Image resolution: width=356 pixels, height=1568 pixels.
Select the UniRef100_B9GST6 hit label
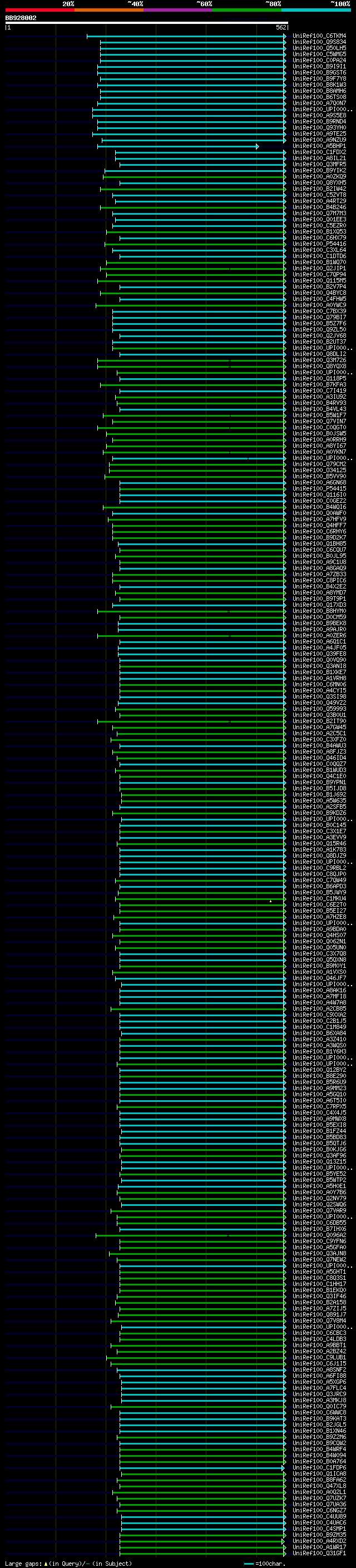pyautogui.click(x=319, y=72)
